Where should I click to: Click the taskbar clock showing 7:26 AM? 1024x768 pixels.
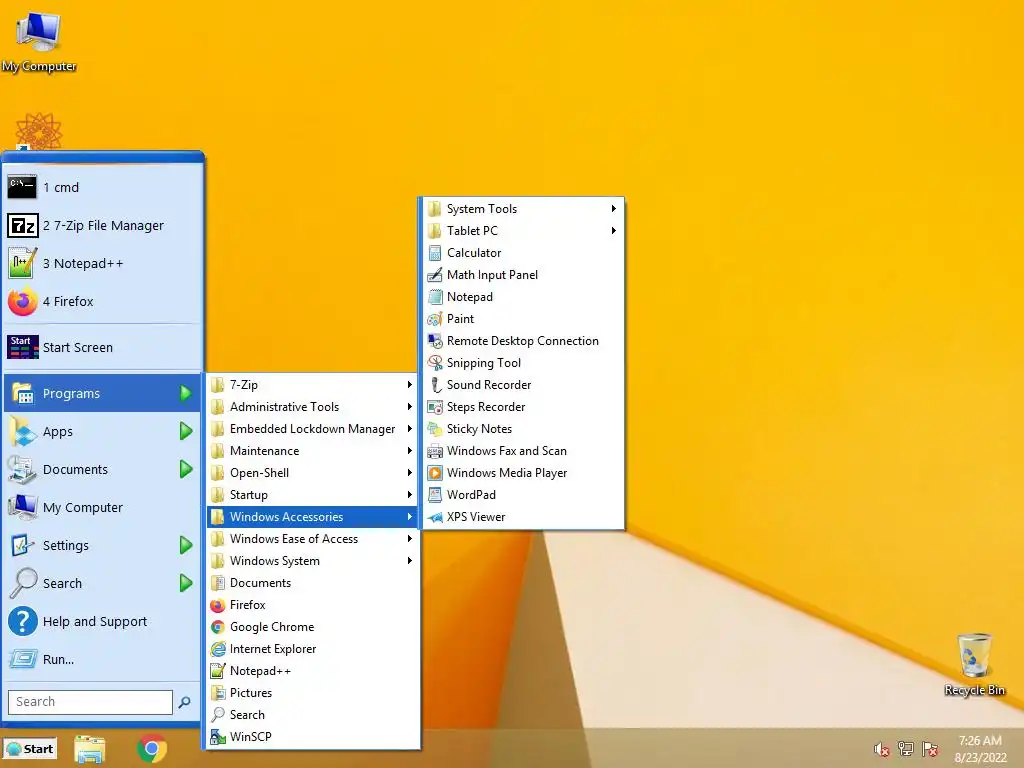980,749
